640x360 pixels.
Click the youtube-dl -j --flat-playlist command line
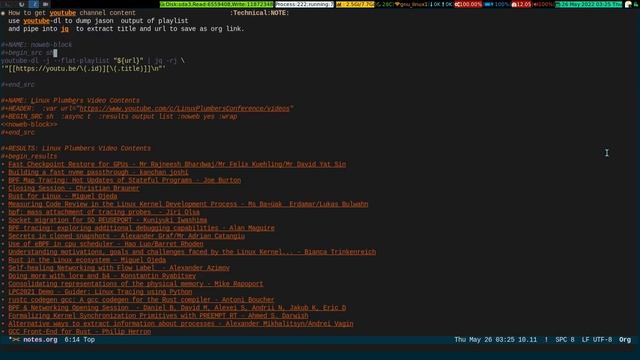point(93,61)
